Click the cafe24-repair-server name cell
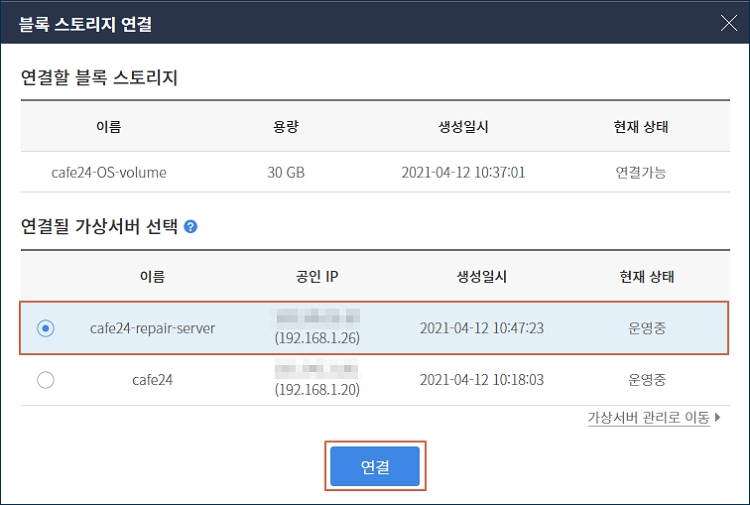Image resolution: width=750 pixels, height=505 pixels. tap(153, 328)
